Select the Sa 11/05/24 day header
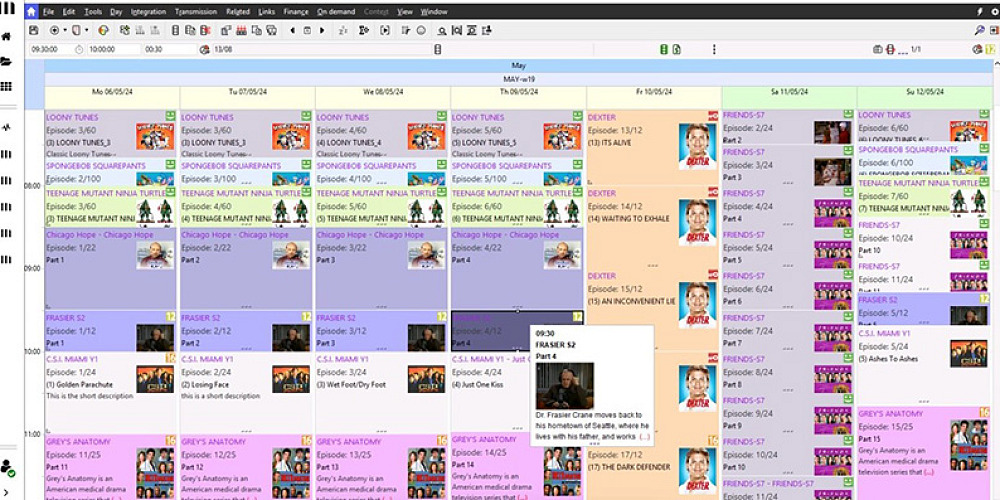1000x500 pixels. pos(788,92)
